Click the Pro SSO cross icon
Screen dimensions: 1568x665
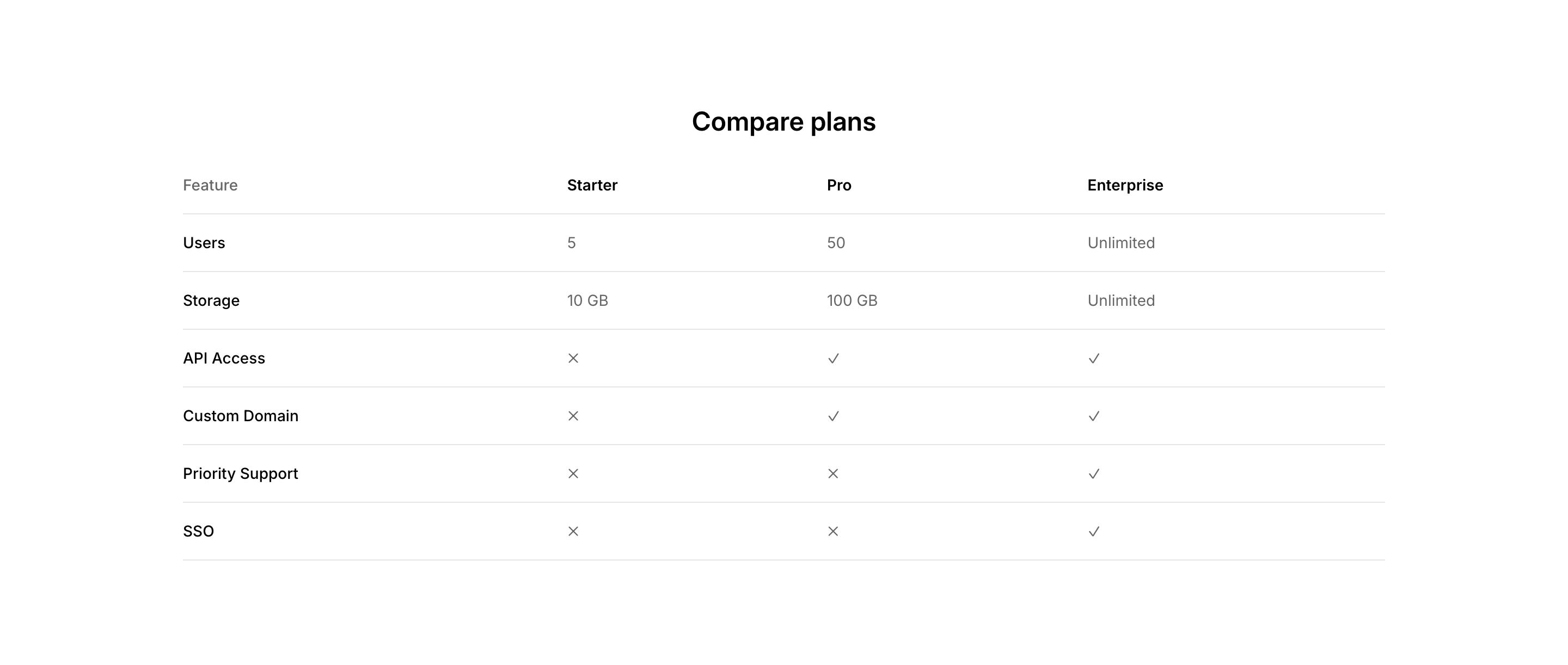pos(834,531)
